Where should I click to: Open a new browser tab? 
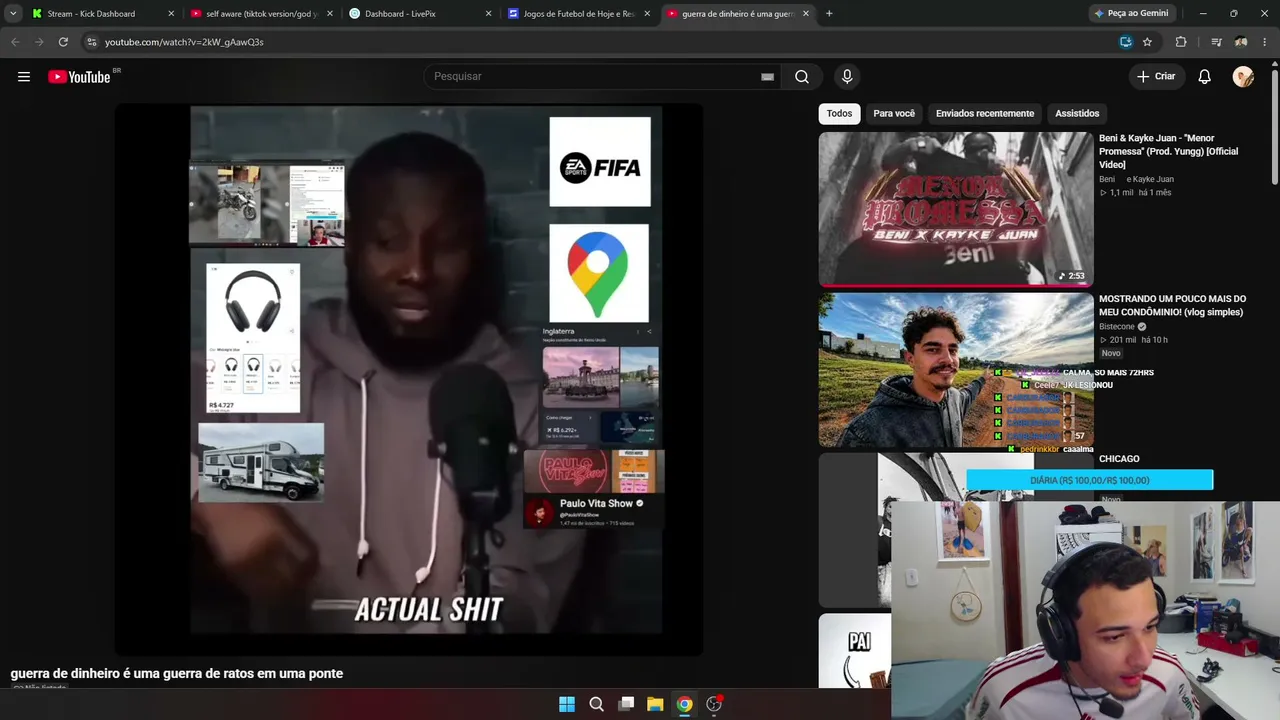point(829,14)
